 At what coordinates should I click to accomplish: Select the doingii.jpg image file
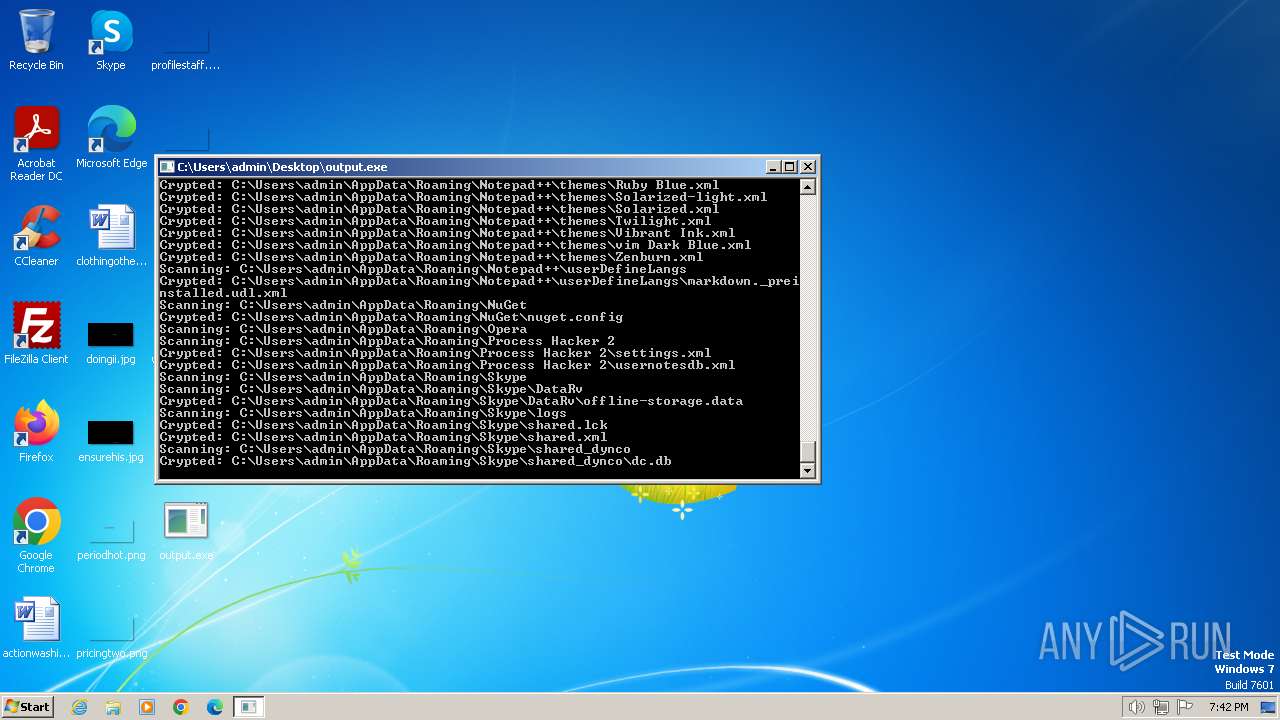[110, 341]
